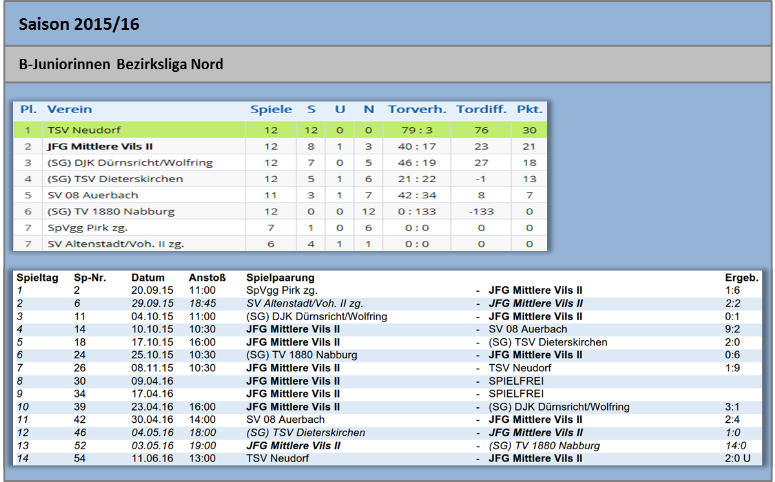The height and width of the screenshot is (482, 775).
Task: Click the 'Tordiff.' column header
Action: (481, 109)
